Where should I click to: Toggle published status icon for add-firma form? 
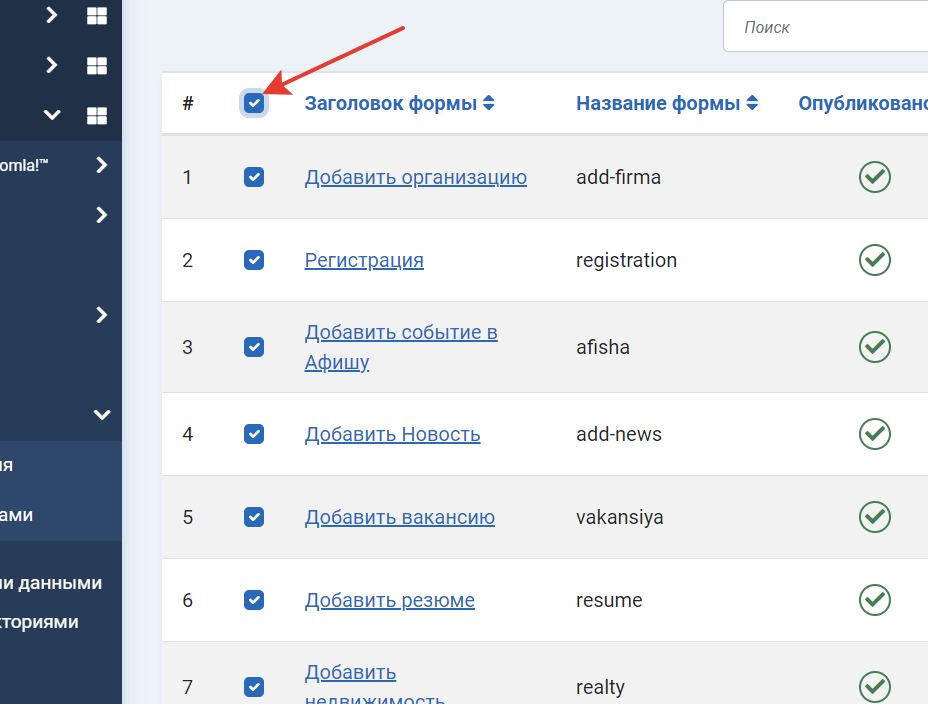tap(874, 177)
